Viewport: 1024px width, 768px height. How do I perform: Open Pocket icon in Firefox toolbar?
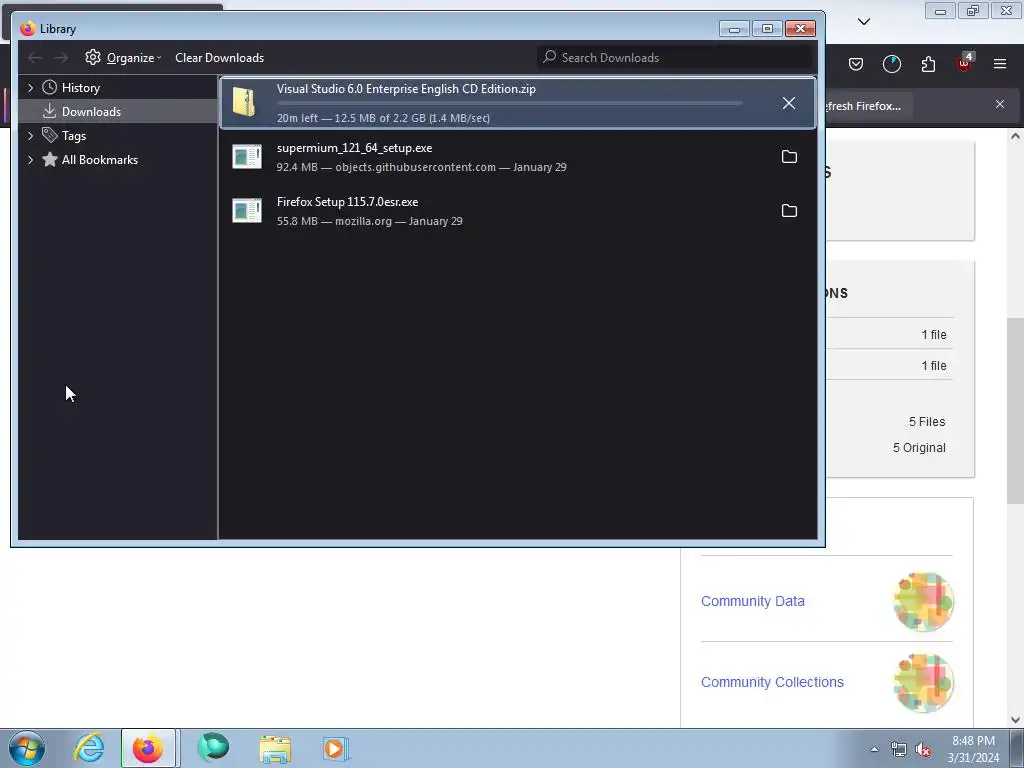856,64
